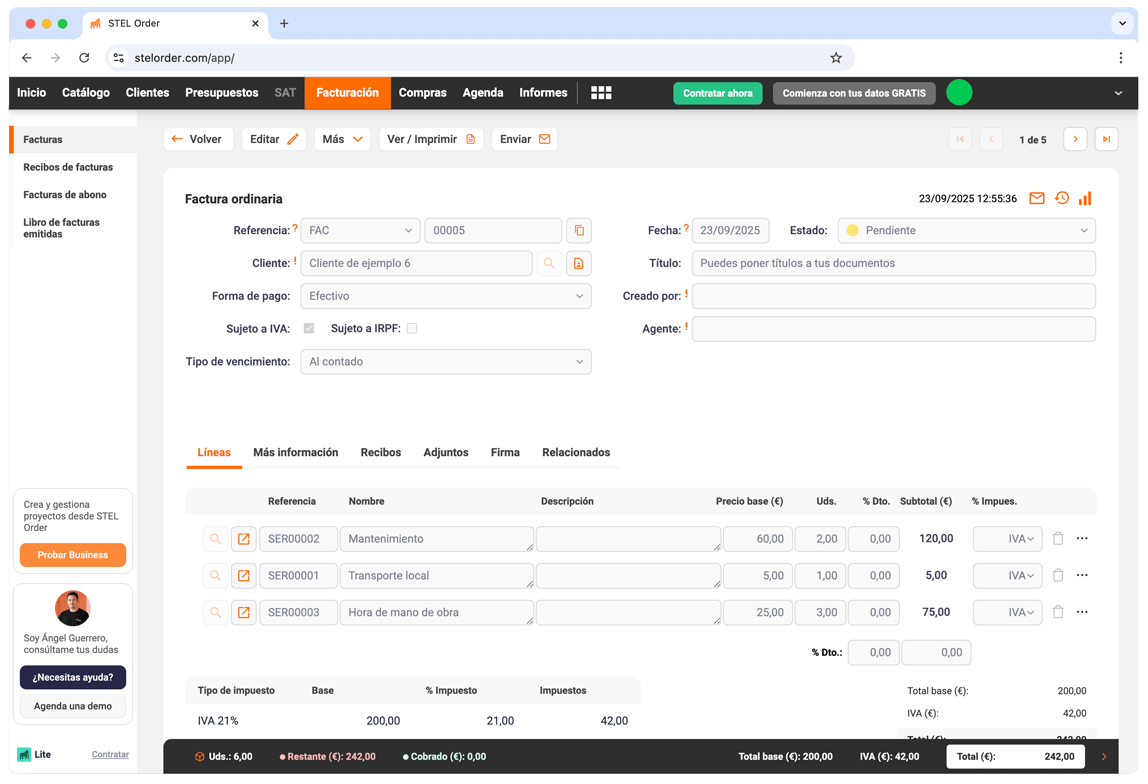Expand the Tipo de vencimiento dropdown
The image size is (1148, 784).
(445, 362)
